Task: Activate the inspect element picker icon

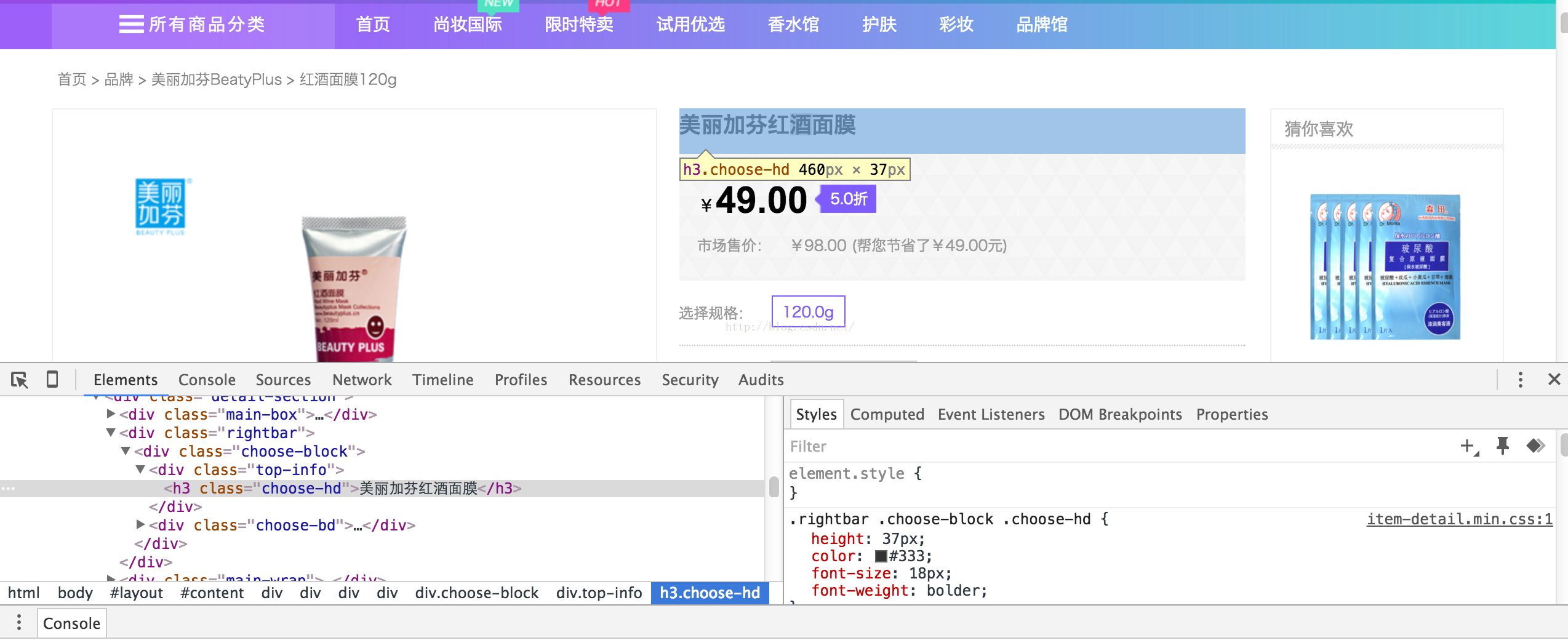Action: [x=20, y=380]
